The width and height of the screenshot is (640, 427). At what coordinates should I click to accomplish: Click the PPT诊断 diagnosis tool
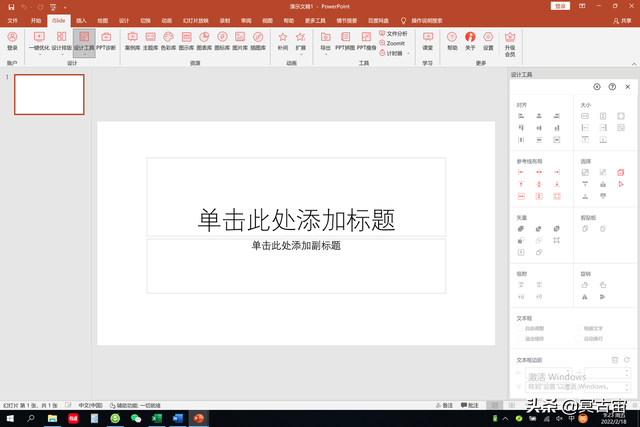coord(107,40)
